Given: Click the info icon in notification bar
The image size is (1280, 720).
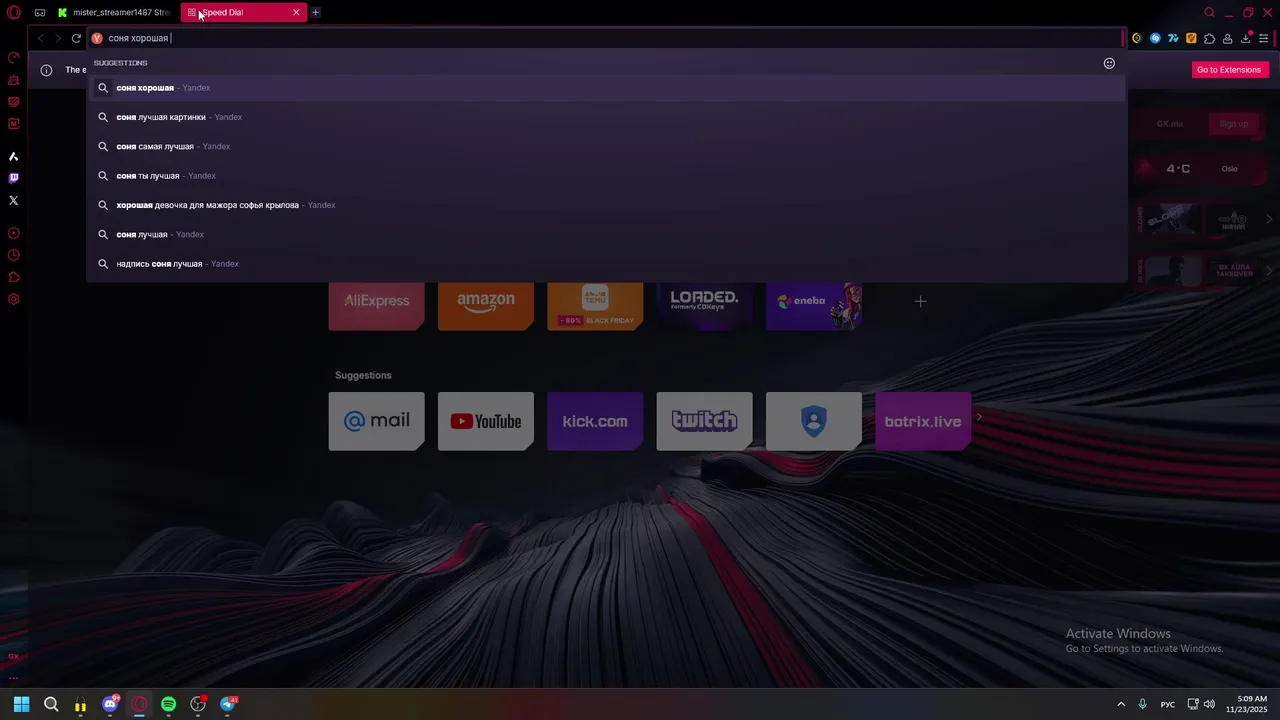Looking at the screenshot, I should pyautogui.click(x=46, y=70).
